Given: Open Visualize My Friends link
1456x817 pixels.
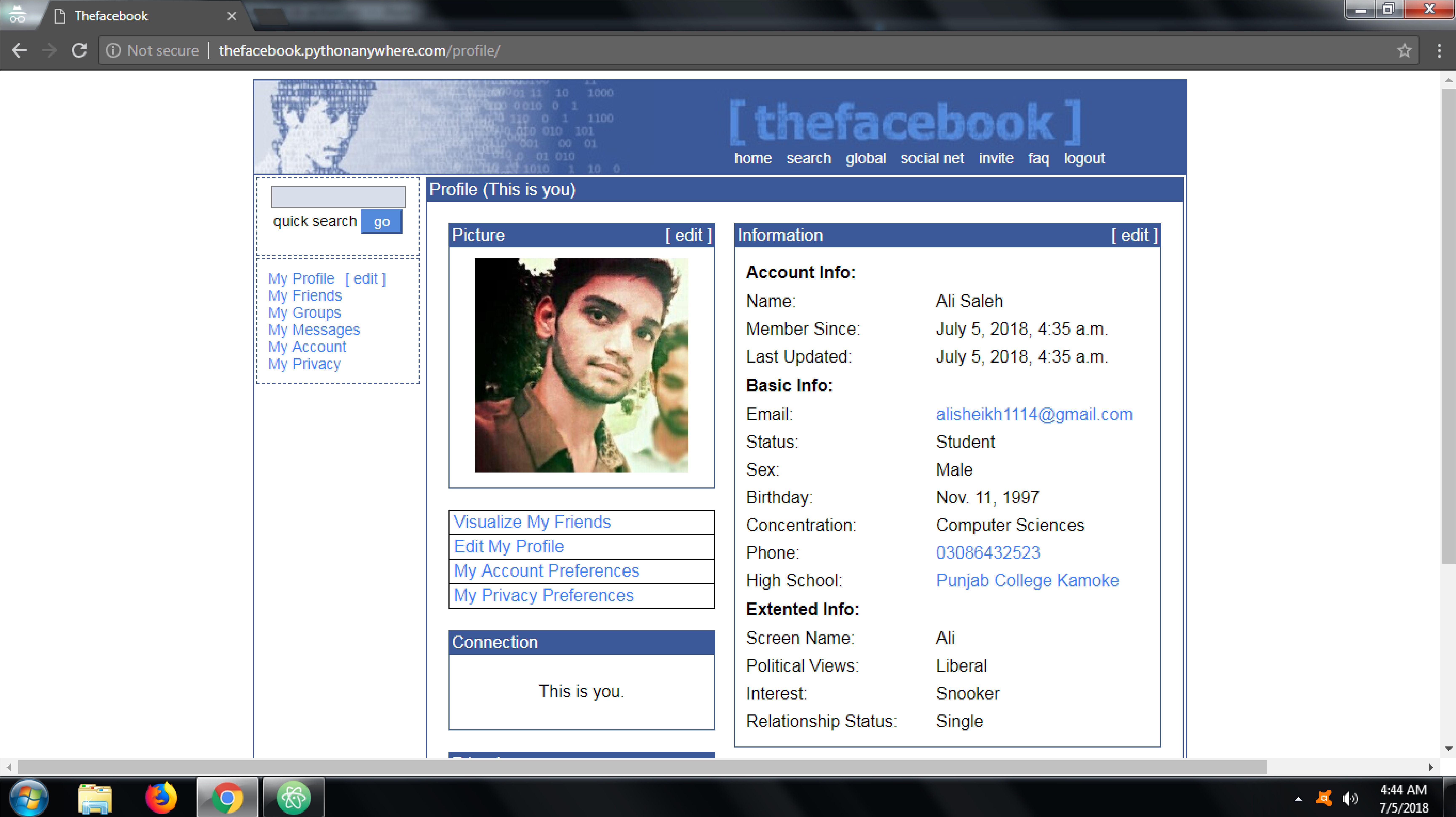Looking at the screenshot, I should (532, 522).
